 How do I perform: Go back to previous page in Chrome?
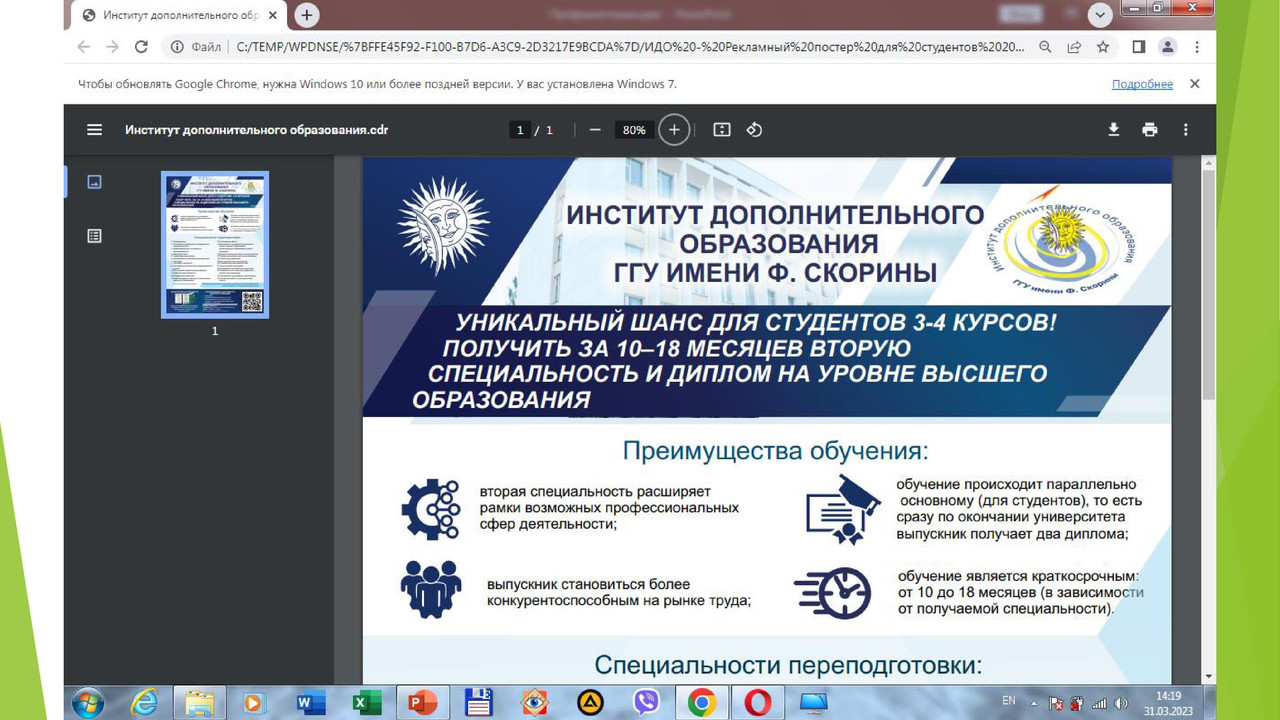click(x=84, y=46)
